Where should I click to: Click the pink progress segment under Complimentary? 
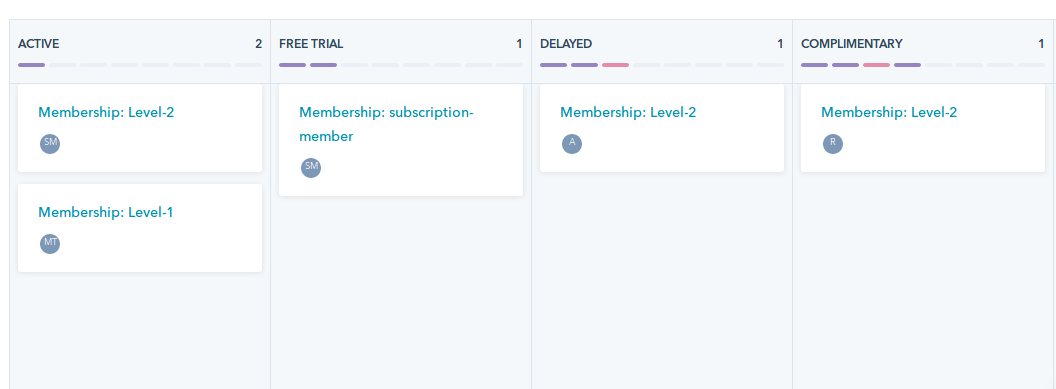pos(876,65)
